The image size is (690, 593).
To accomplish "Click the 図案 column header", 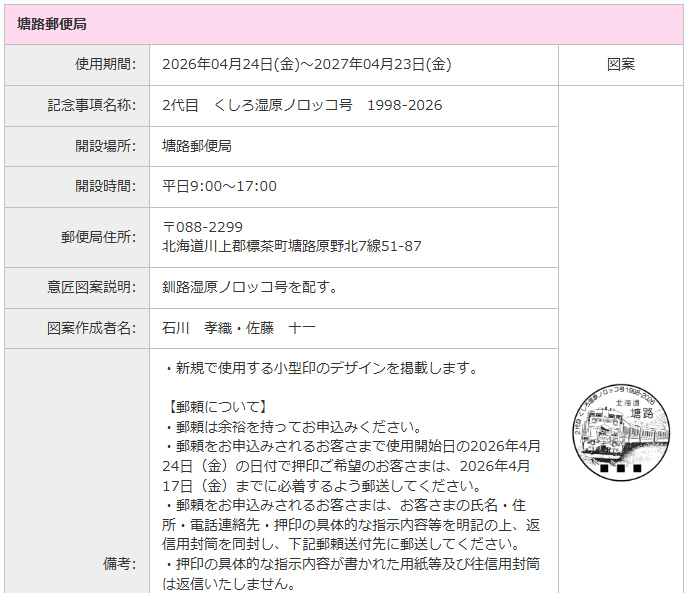I will click(x=620, y=64).
